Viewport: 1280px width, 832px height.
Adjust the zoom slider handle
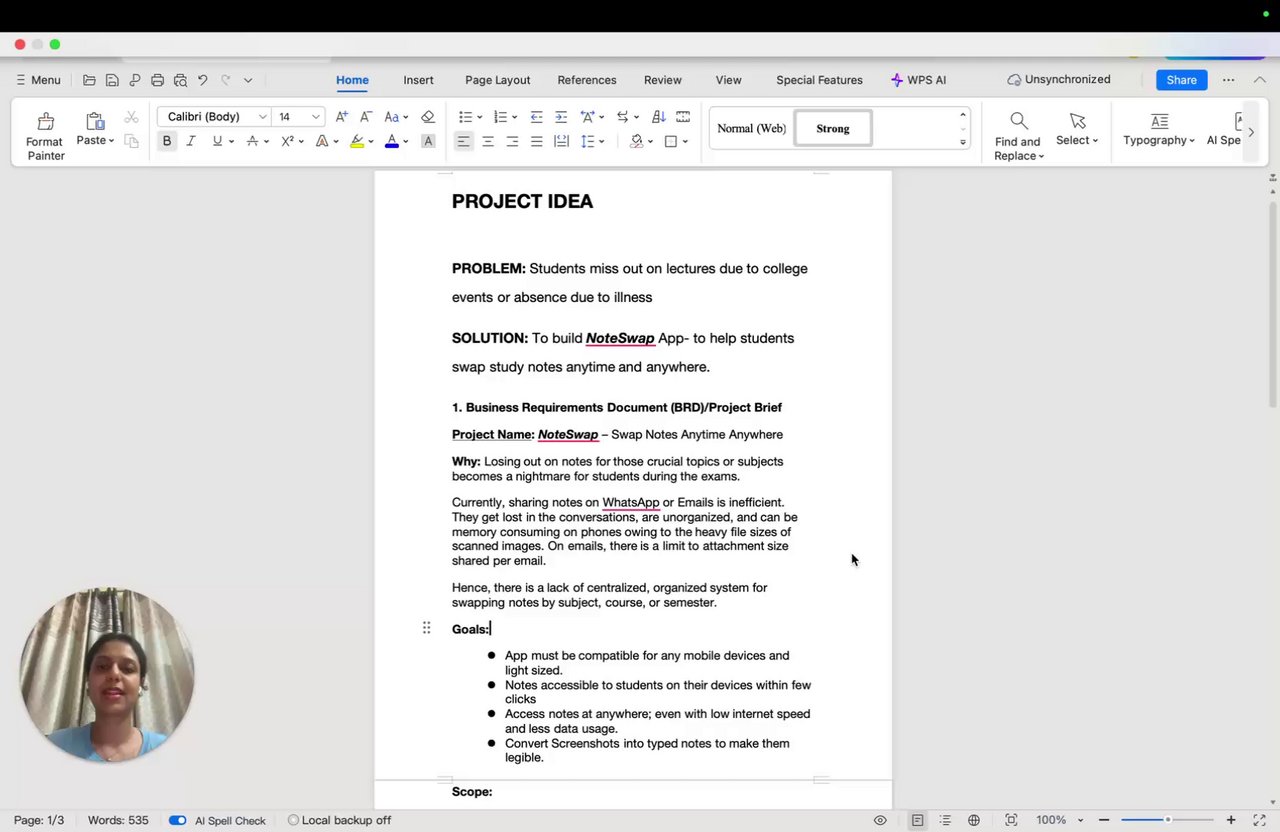(x=1167, y=820)
